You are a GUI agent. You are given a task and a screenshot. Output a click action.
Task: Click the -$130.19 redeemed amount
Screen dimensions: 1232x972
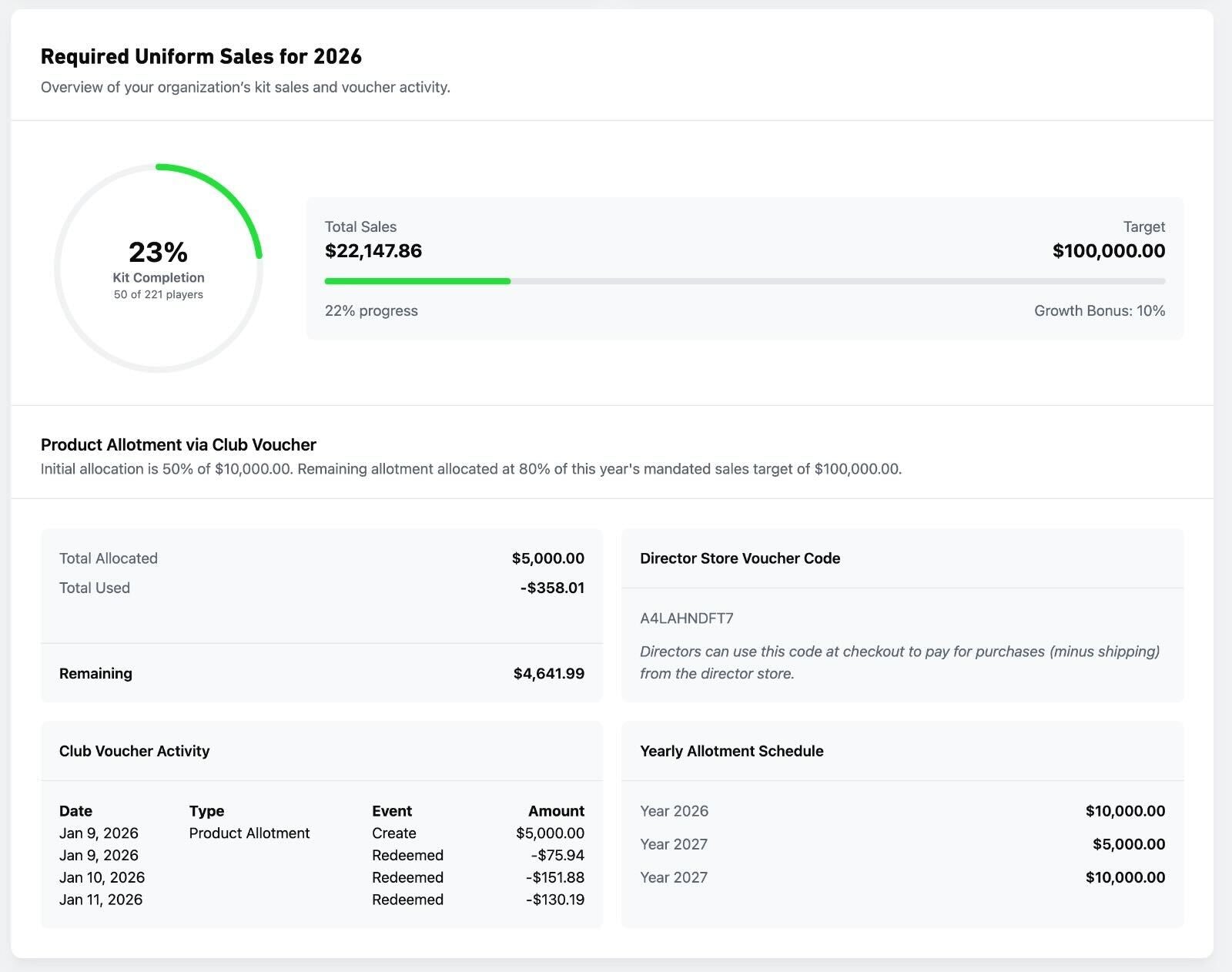[554, 900]
